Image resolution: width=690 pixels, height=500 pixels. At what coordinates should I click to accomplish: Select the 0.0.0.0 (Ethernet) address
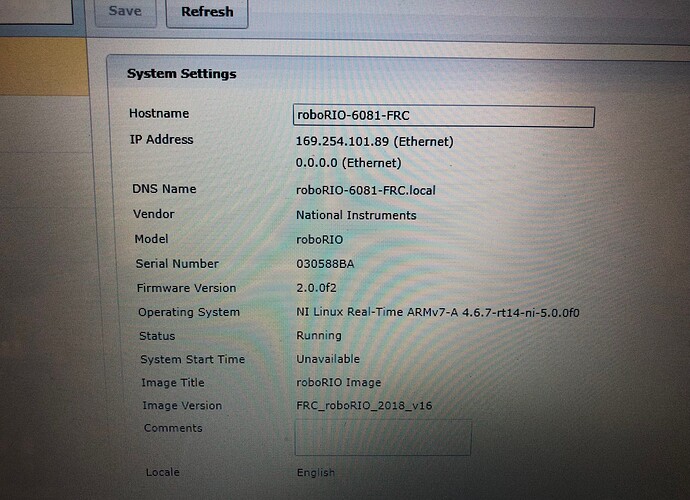pos(349,163)
